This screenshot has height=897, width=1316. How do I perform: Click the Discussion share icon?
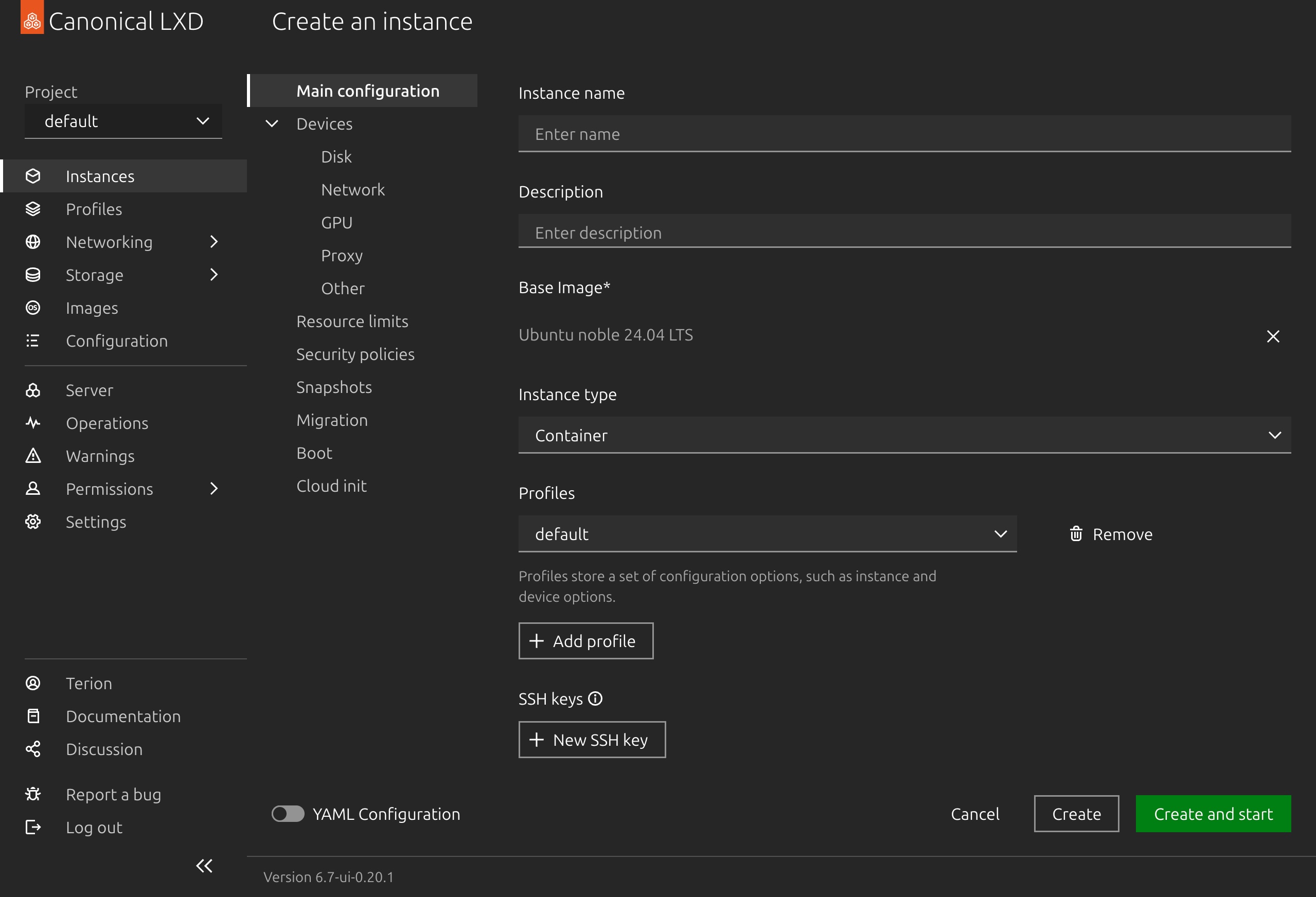coord(33,749)
